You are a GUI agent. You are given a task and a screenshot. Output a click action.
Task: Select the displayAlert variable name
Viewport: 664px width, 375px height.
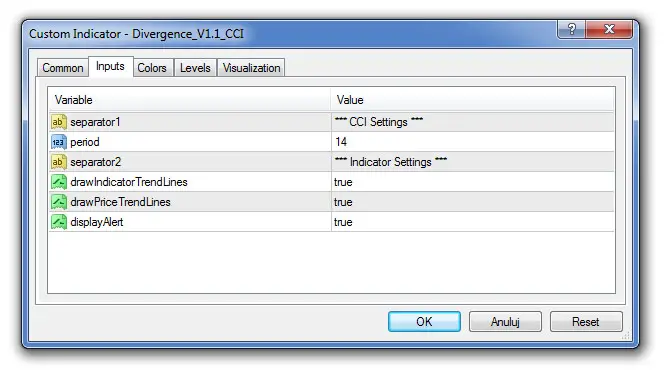pyautogui.click(x=97, y=222)
